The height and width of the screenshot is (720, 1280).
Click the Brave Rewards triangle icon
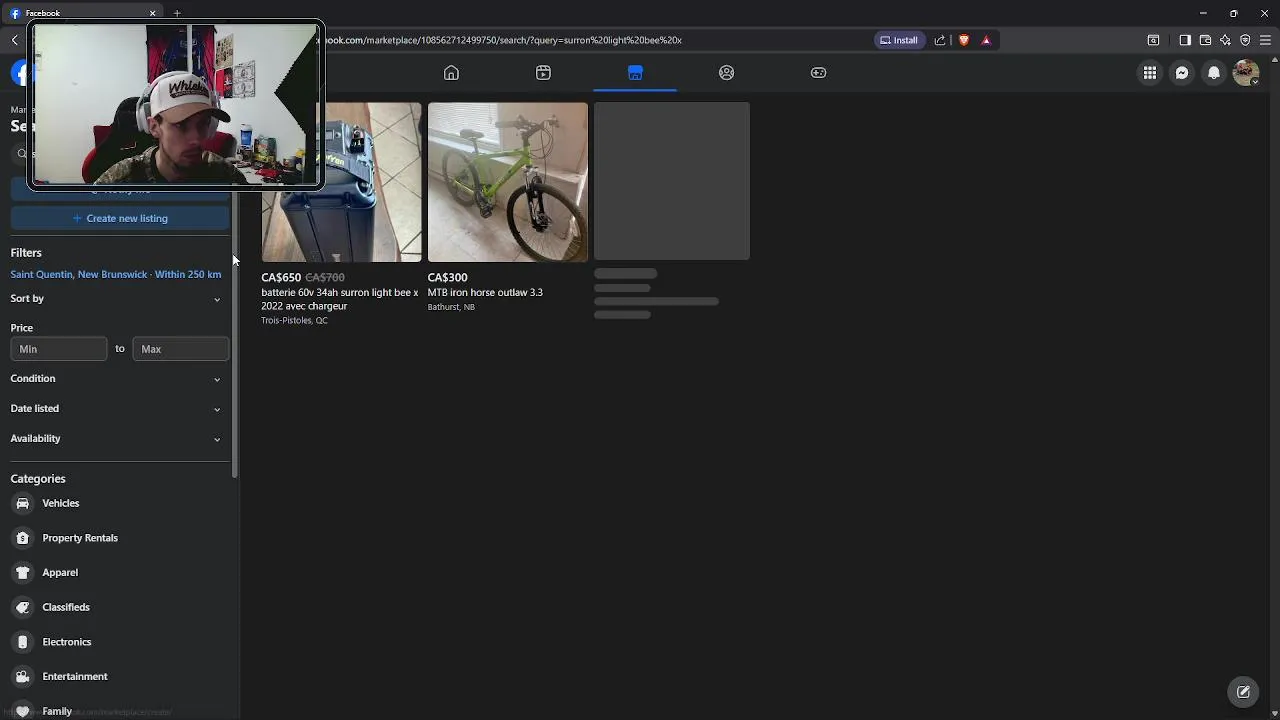[986, 40]
